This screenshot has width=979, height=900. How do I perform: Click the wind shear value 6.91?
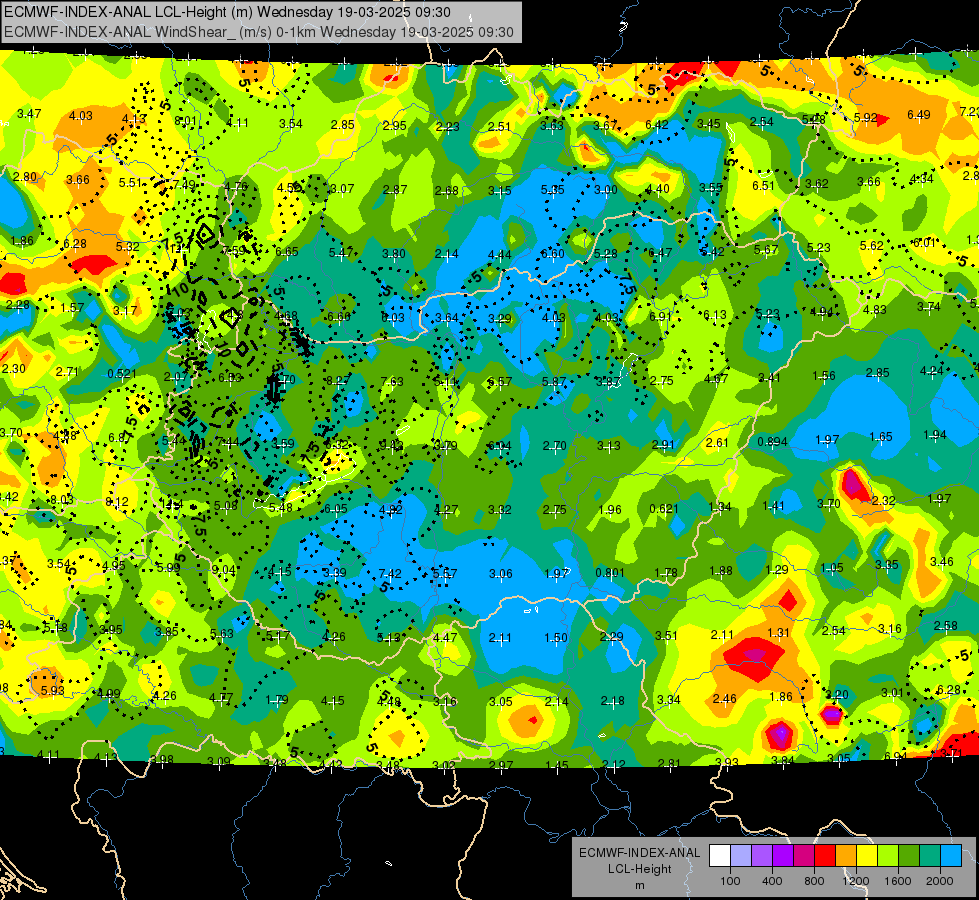tap(661, 316)
